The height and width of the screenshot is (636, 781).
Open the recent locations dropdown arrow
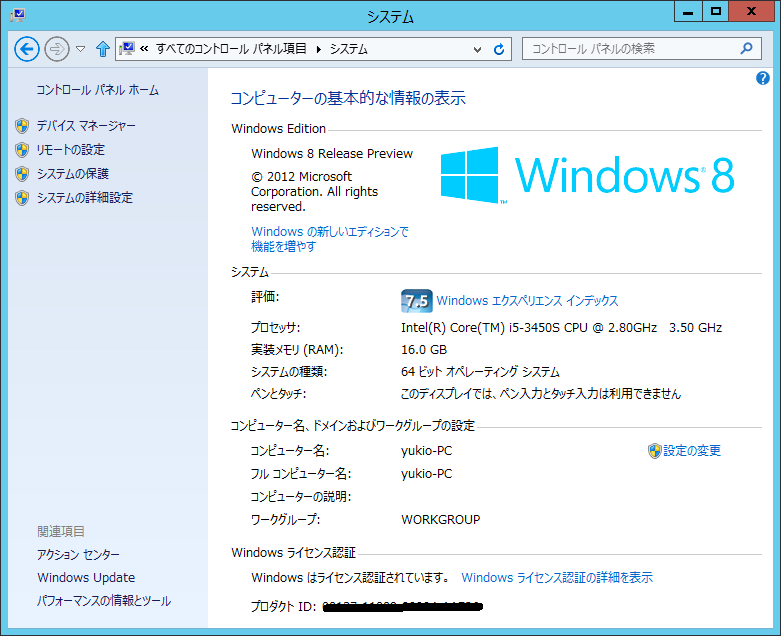(x=80, y=48)
